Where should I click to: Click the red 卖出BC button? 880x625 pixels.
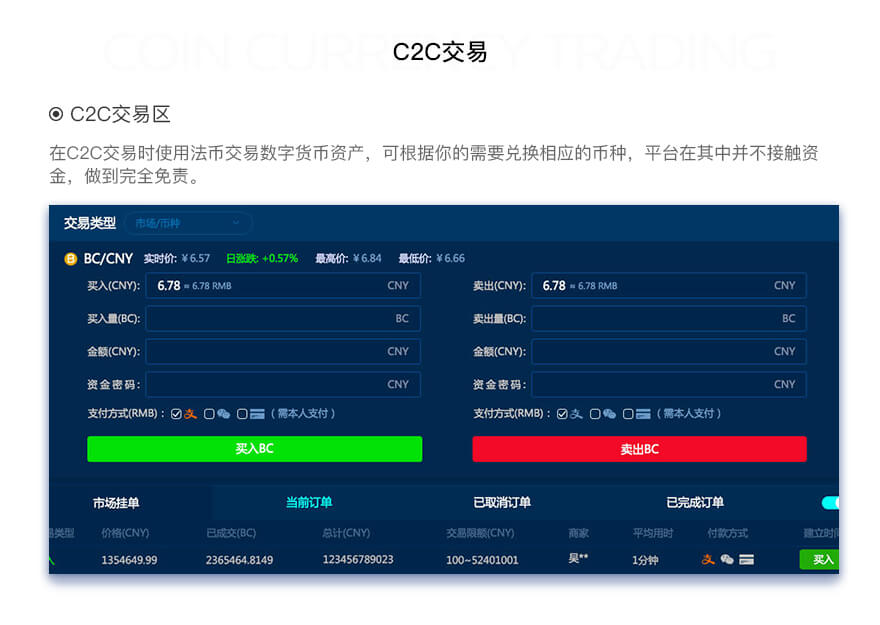coord(640,448)
